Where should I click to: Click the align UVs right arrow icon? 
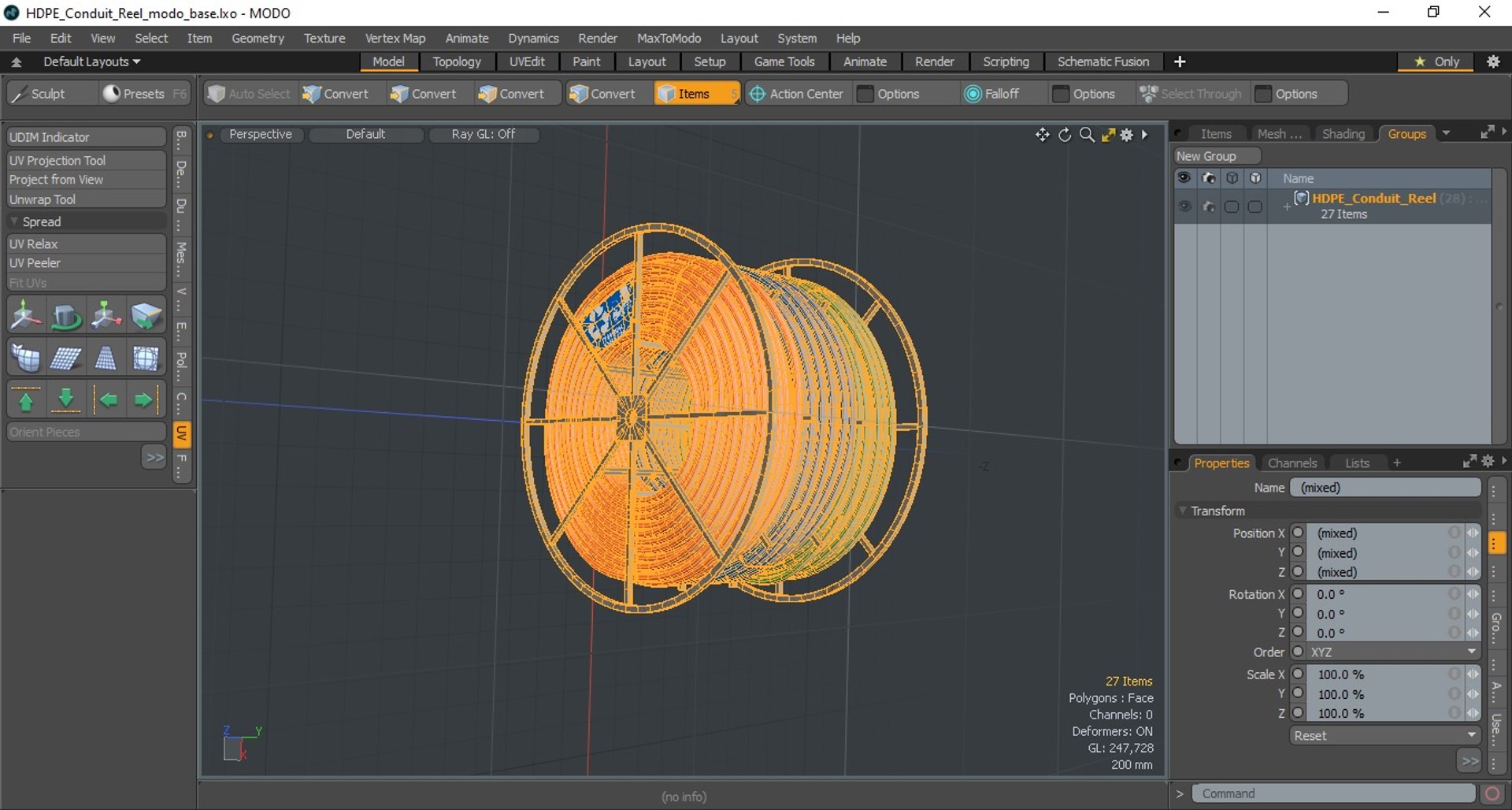point(144,400)
